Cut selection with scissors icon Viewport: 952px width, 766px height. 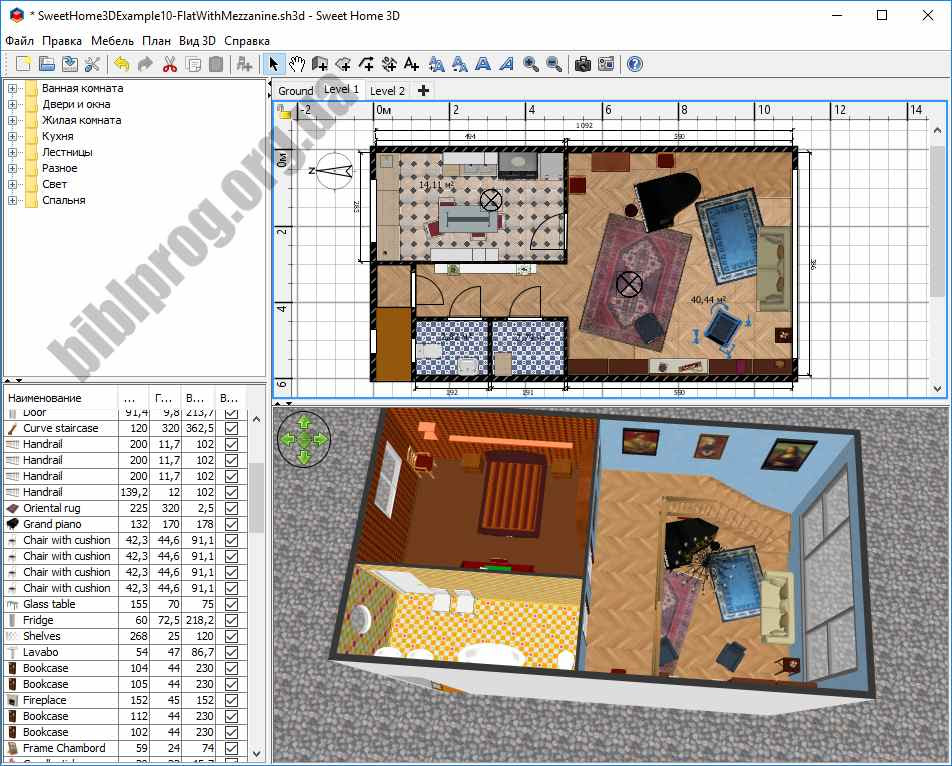(x=169, y=64)
